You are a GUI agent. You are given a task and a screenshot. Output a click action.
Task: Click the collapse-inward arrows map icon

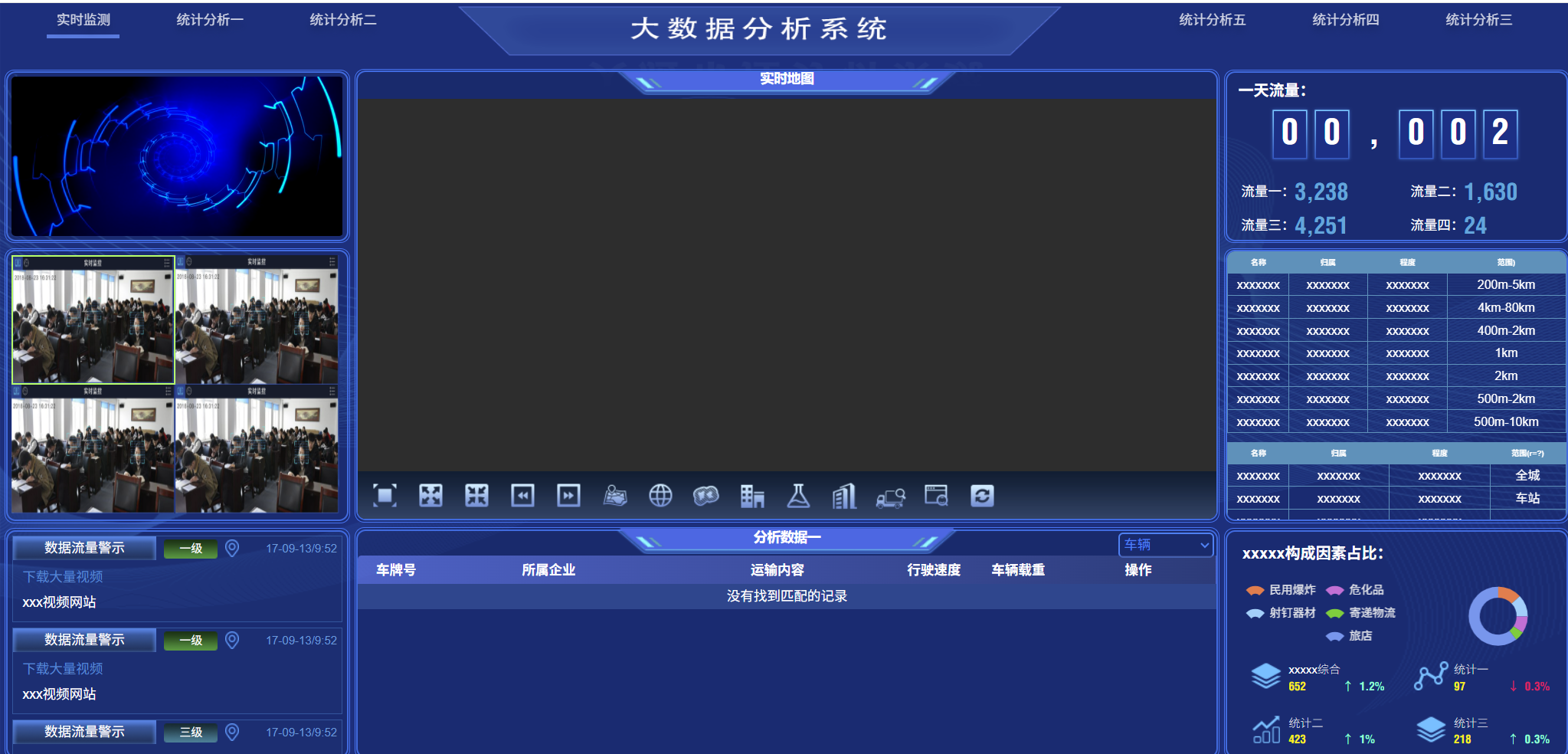[x=476, y=496]
